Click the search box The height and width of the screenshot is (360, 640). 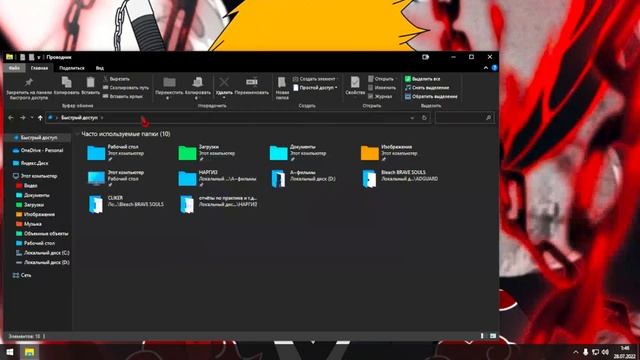click(x=464, y=118)
